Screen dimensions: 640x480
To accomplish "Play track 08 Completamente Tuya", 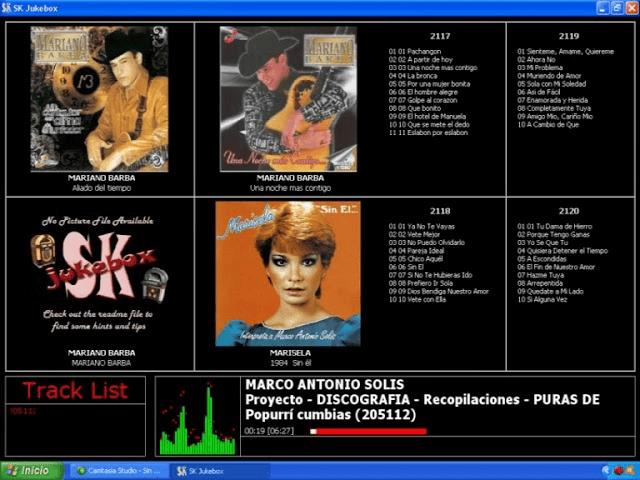I will (554, 109).
